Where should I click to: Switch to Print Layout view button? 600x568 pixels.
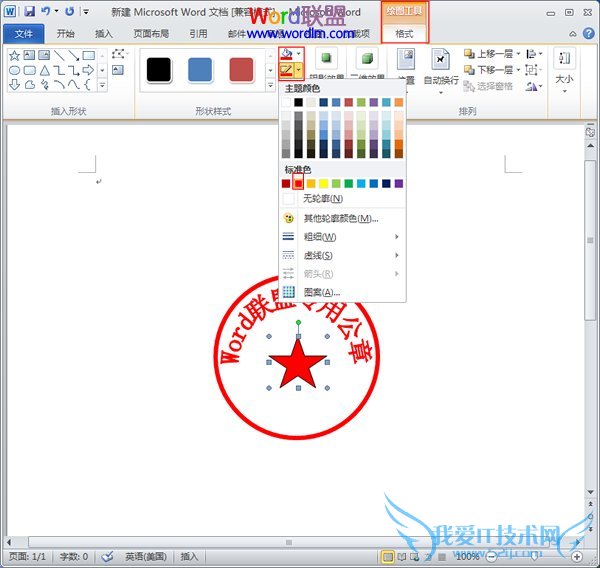coord(388,557)
